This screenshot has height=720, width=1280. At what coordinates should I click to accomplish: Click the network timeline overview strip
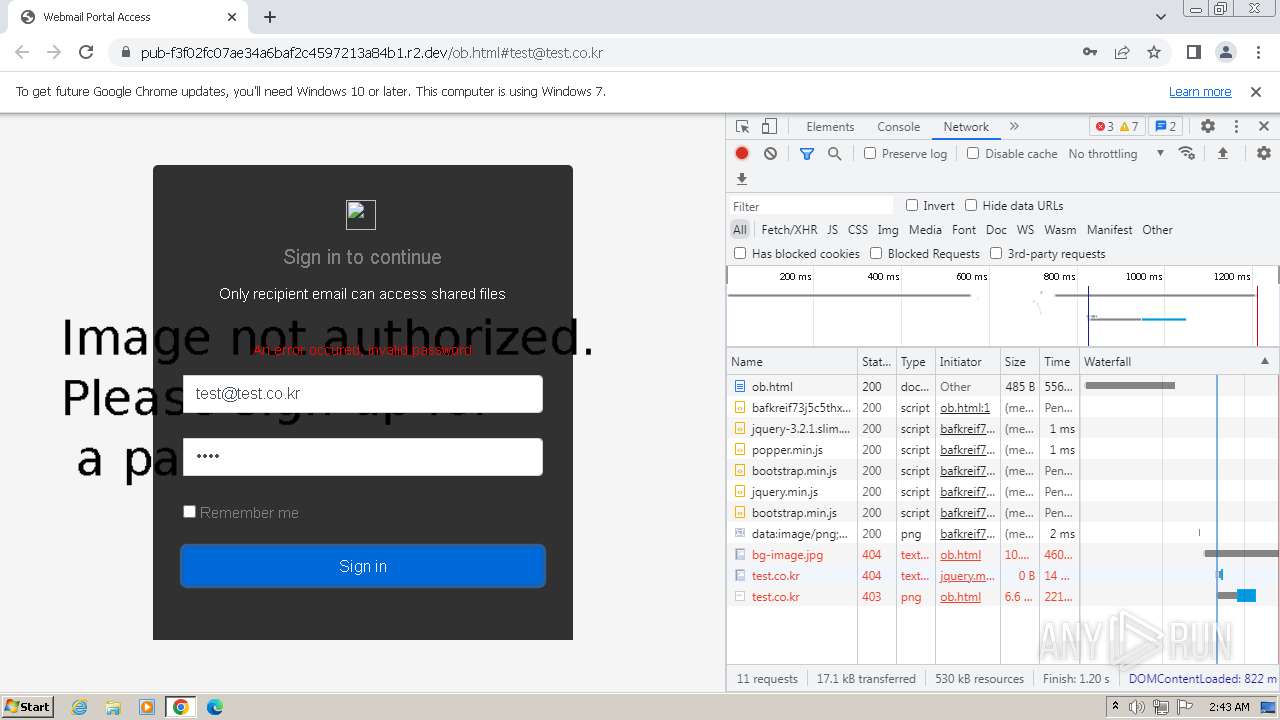[x=1002, y=306]
